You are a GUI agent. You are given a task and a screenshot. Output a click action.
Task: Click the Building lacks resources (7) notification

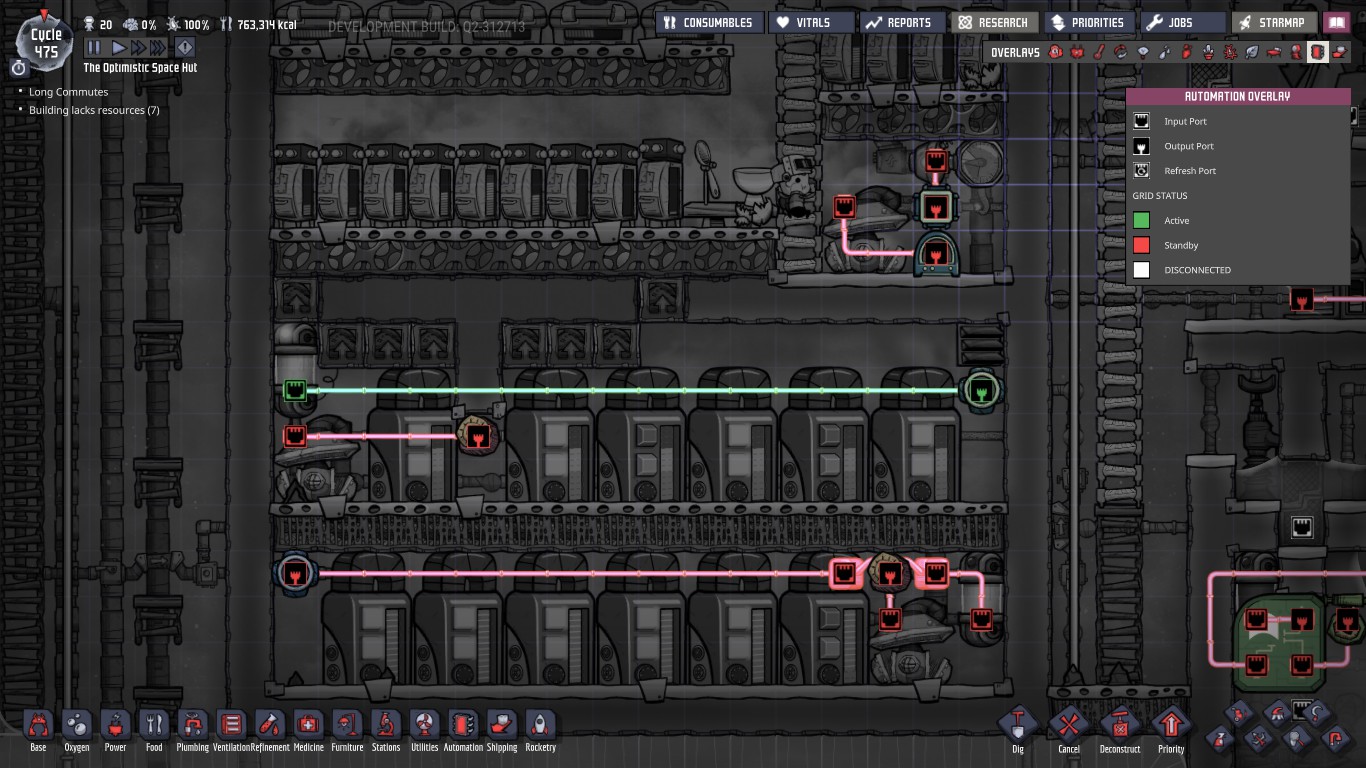point(94,110)
